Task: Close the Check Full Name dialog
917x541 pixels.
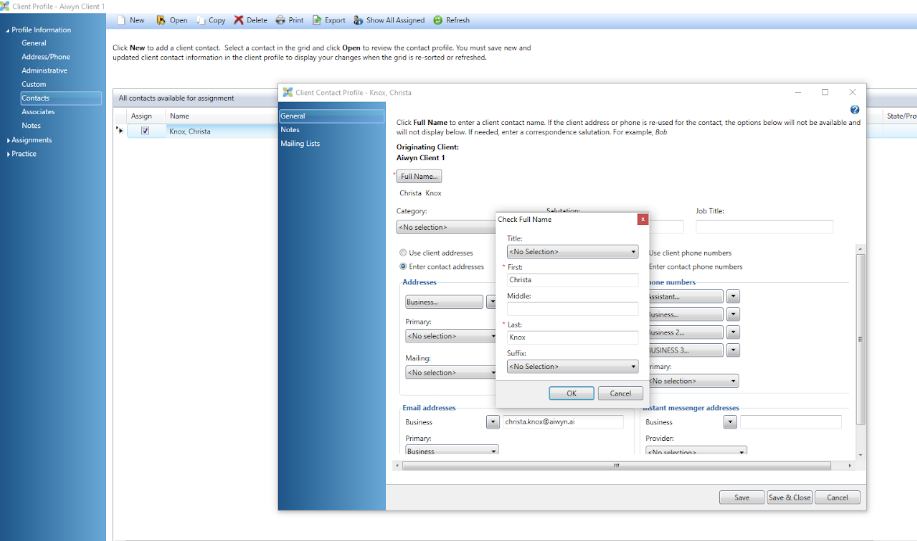Action: pos(642,219)
